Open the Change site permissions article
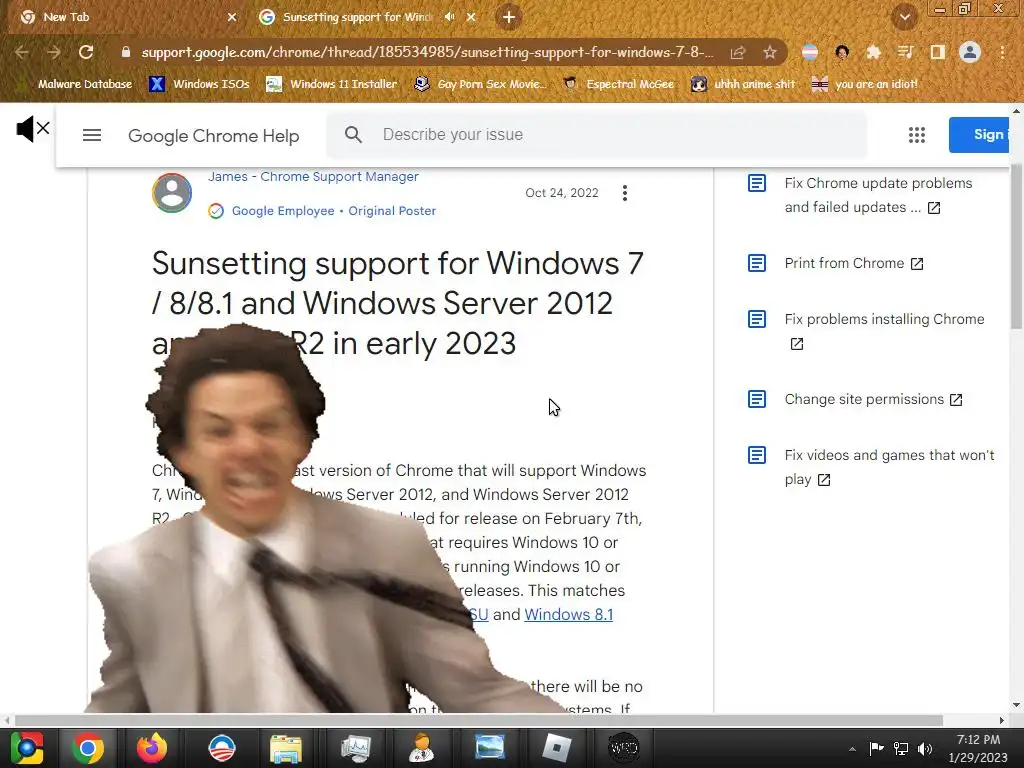This screenshot has height=768, width=1024. (864, 400)
